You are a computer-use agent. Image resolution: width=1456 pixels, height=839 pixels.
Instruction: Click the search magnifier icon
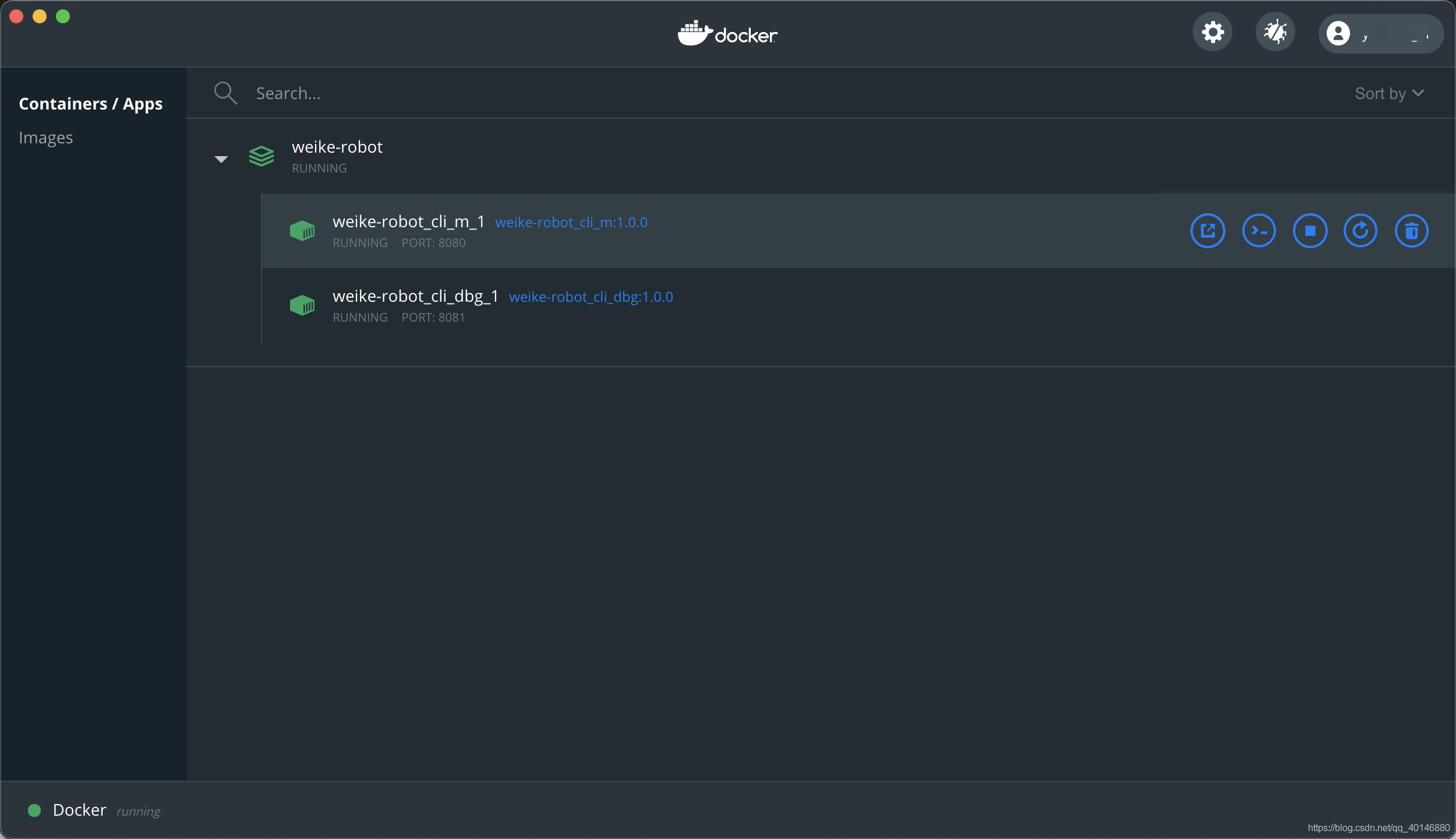click(x=225, y=93)
